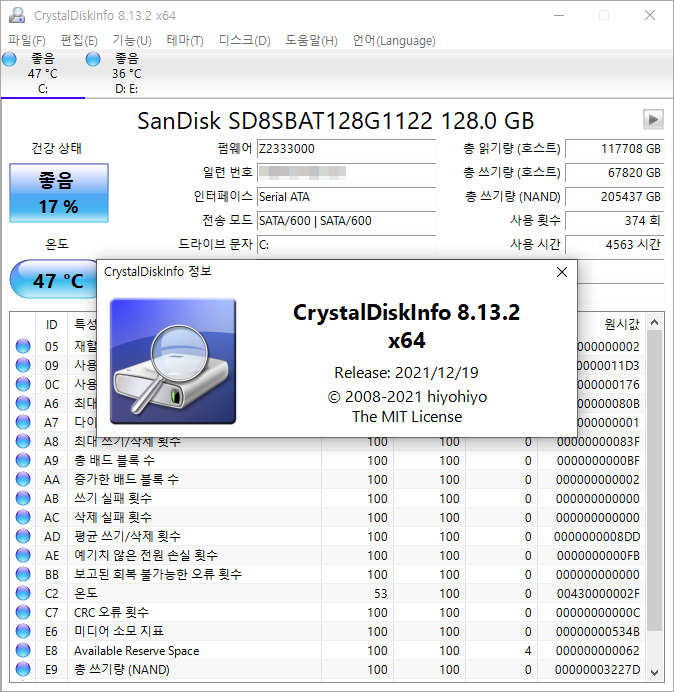Click status orb of attribute E8
Viewport: 674px width, 692px height.
point(23,650)
